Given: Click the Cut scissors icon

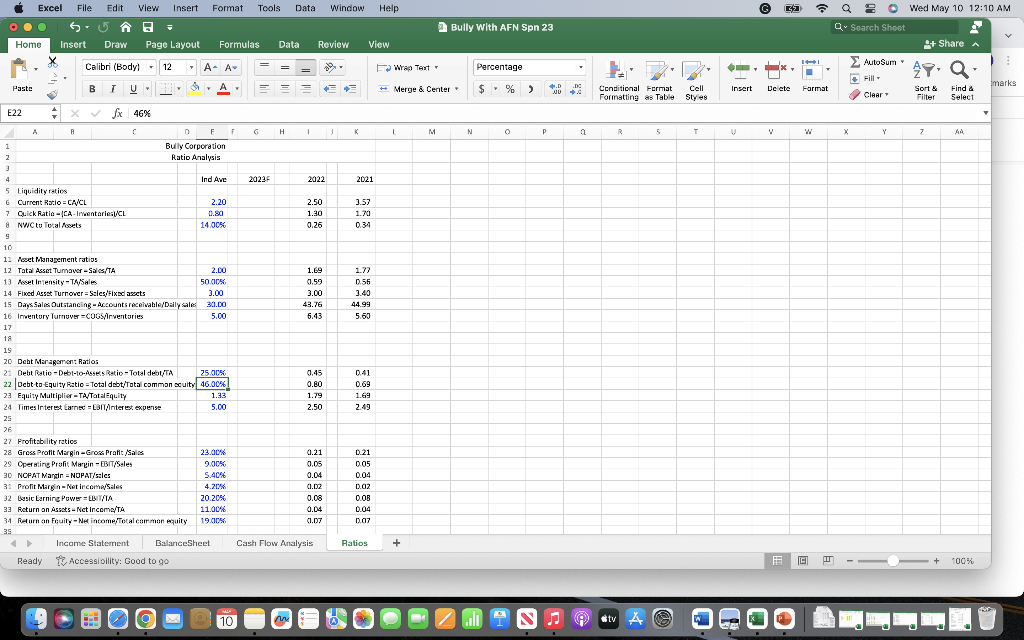Looking at the screenshot, I should 53,61.
